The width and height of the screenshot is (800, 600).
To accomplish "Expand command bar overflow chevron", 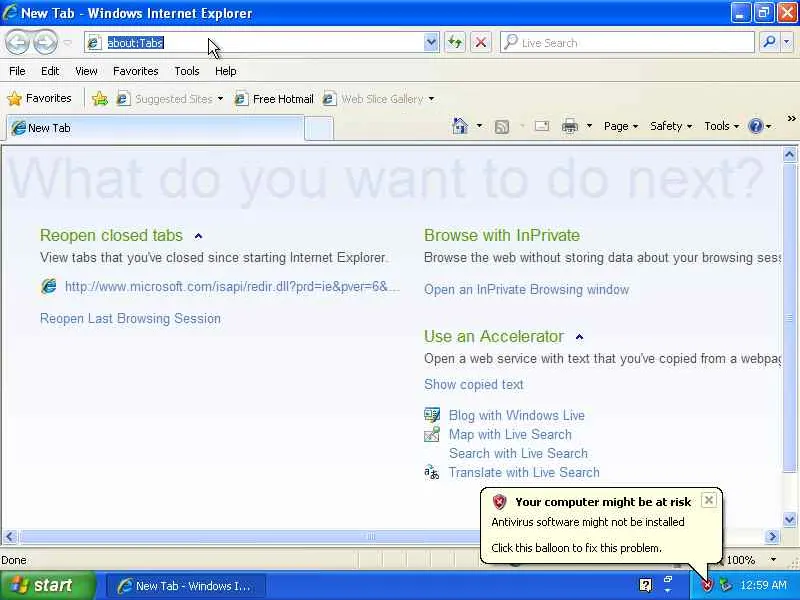I will click(791, 119).
